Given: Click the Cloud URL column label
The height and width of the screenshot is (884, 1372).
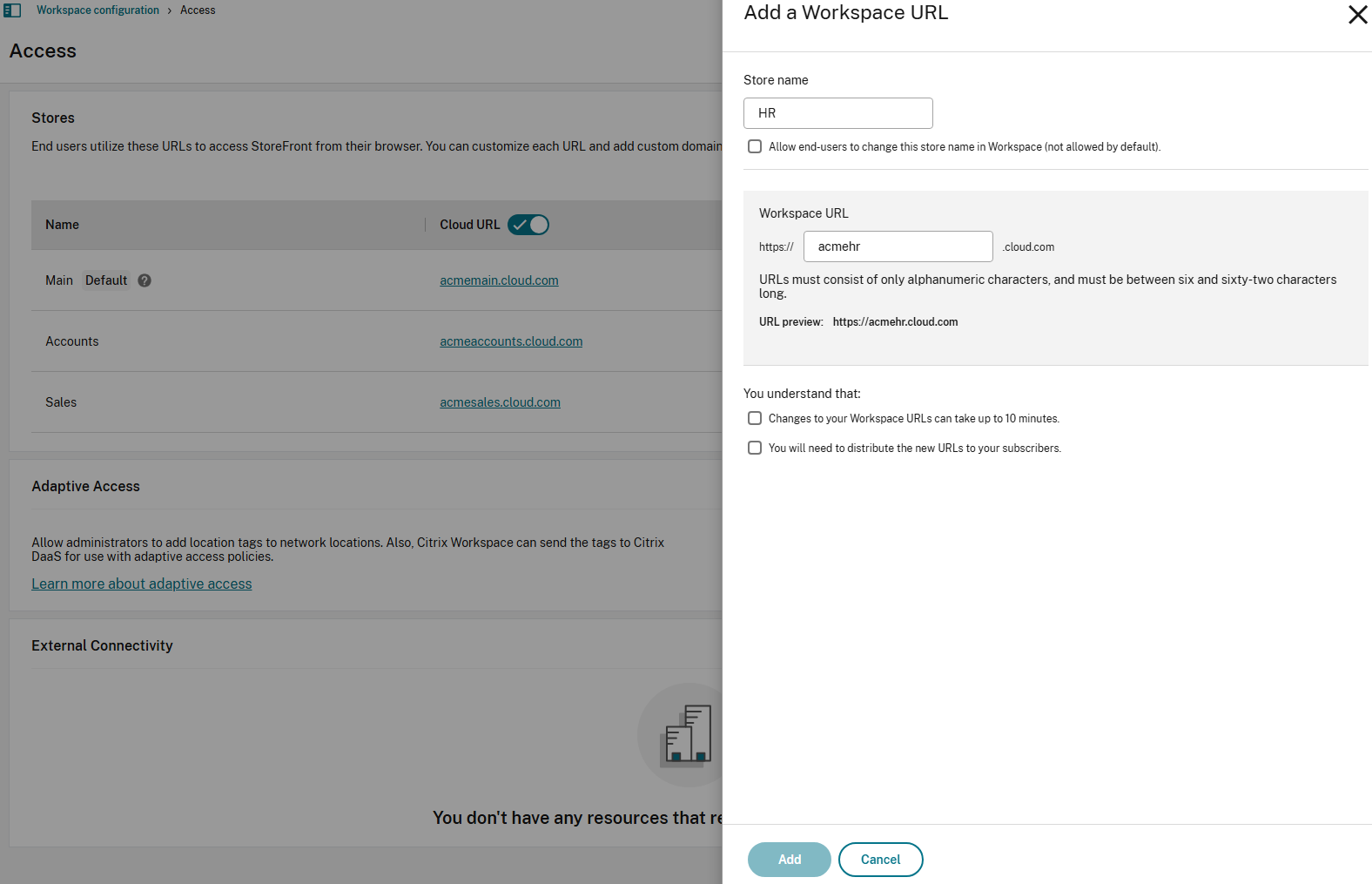Looking at the screenshot, I should click(x=470, y=225).
